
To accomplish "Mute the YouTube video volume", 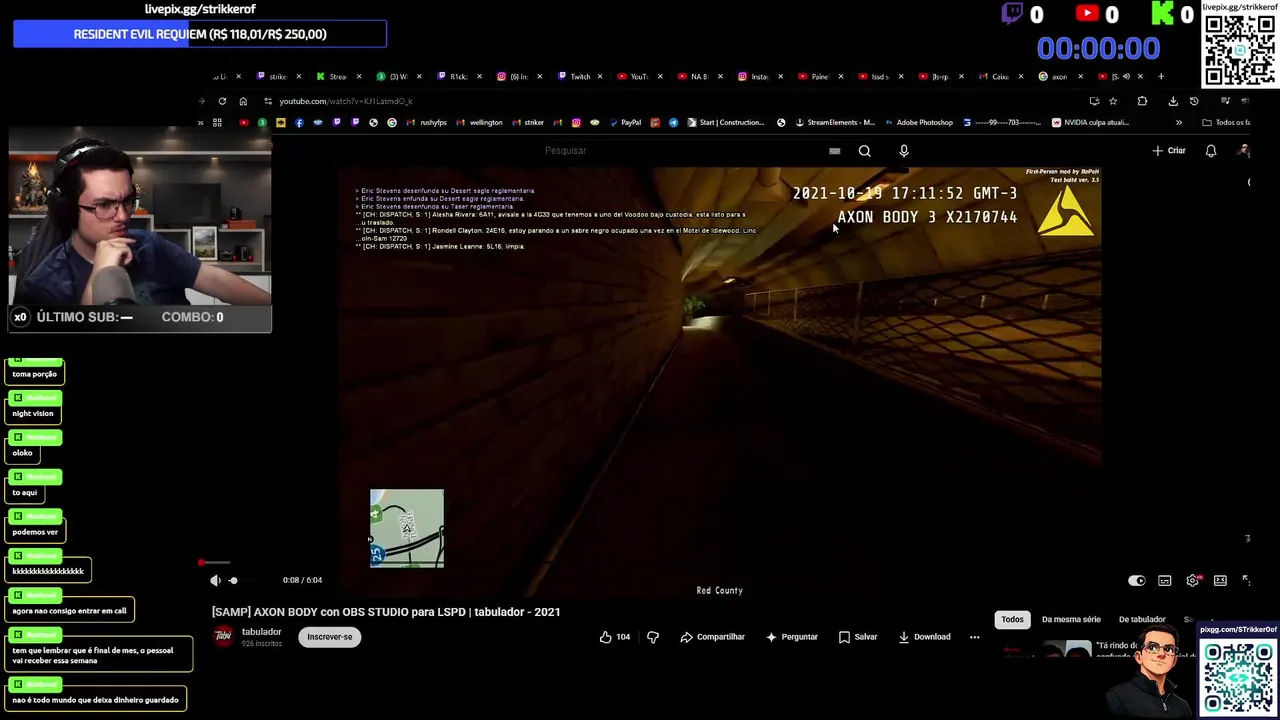I will pos(215,580).
